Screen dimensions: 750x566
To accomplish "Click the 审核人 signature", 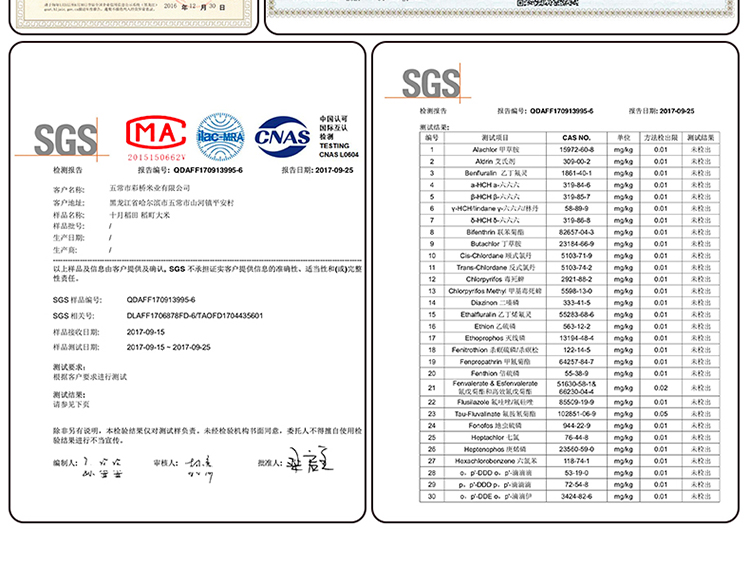I will pyautogui.click(x=199, y=468).
